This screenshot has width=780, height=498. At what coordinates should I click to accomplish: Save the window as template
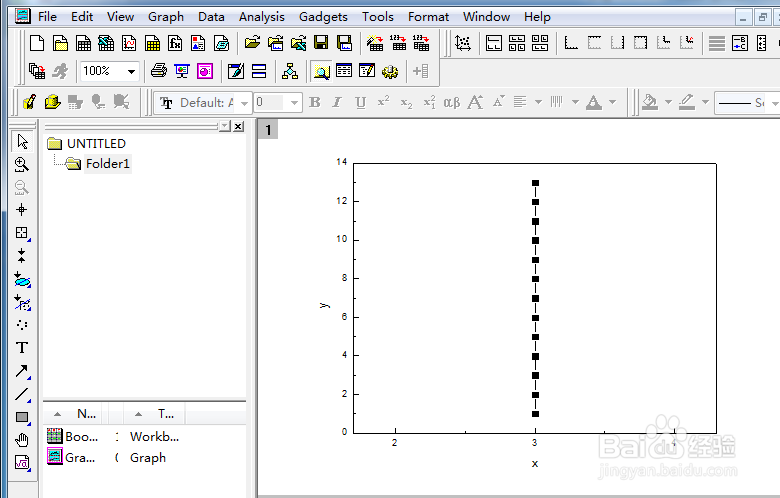click(344, 43)
